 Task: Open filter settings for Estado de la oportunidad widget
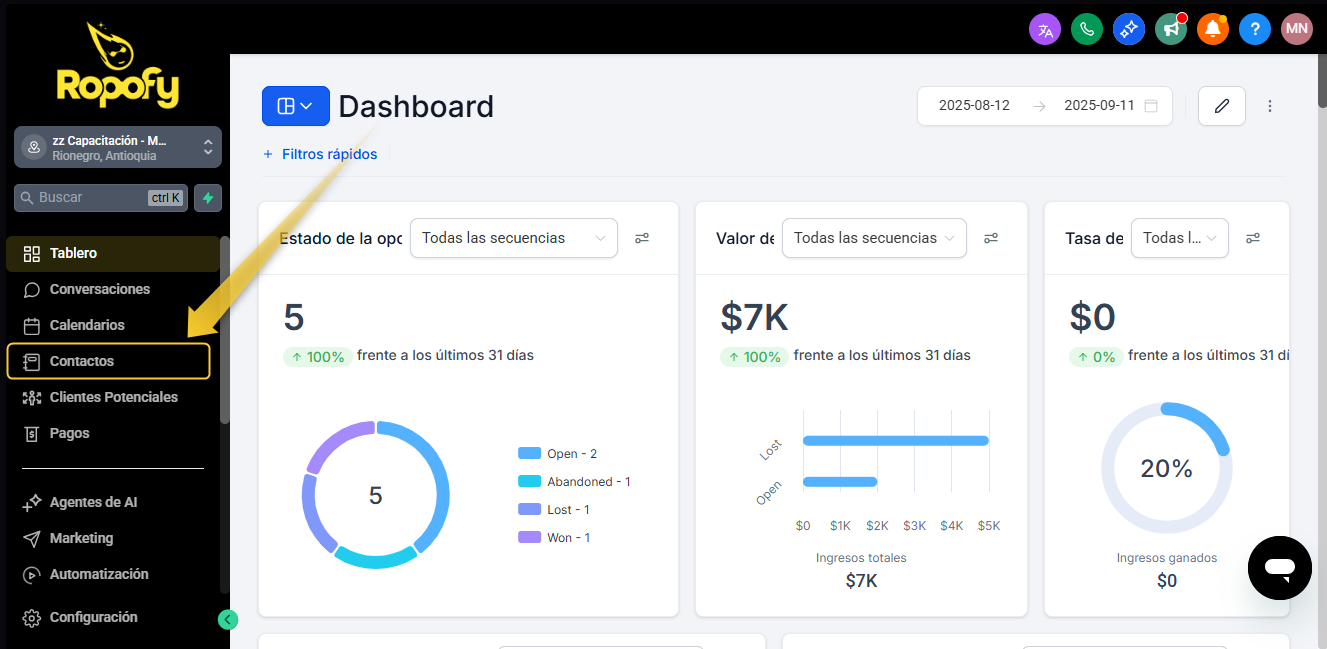642,238
